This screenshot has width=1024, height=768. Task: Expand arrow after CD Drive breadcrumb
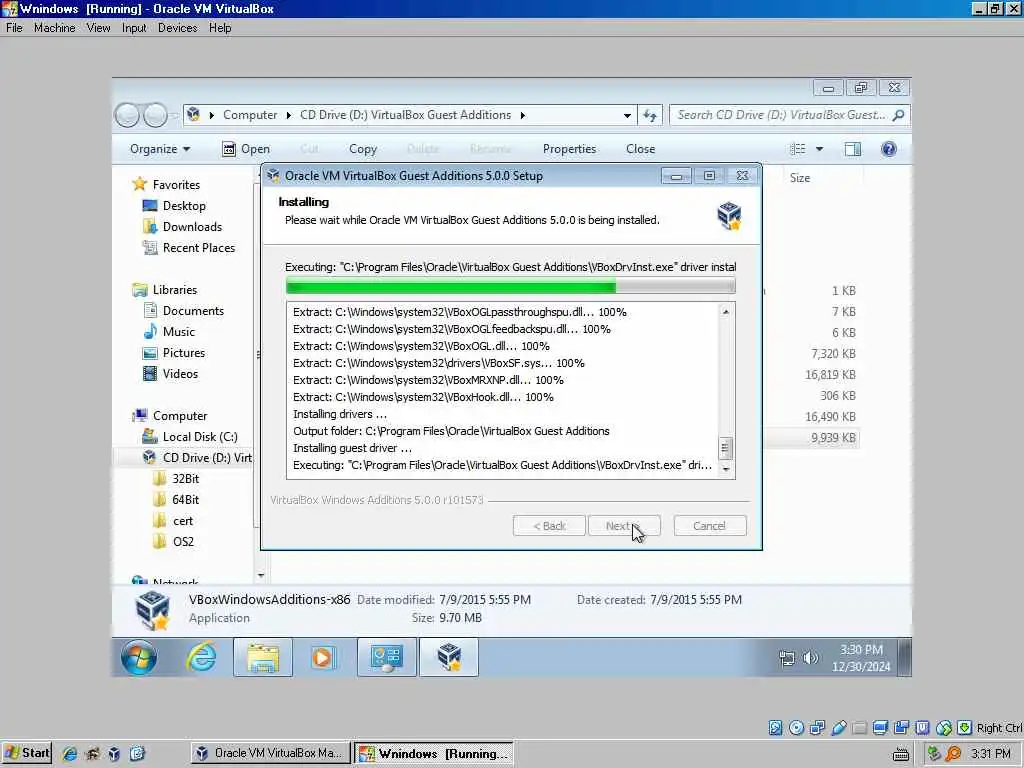click(522, 116)
